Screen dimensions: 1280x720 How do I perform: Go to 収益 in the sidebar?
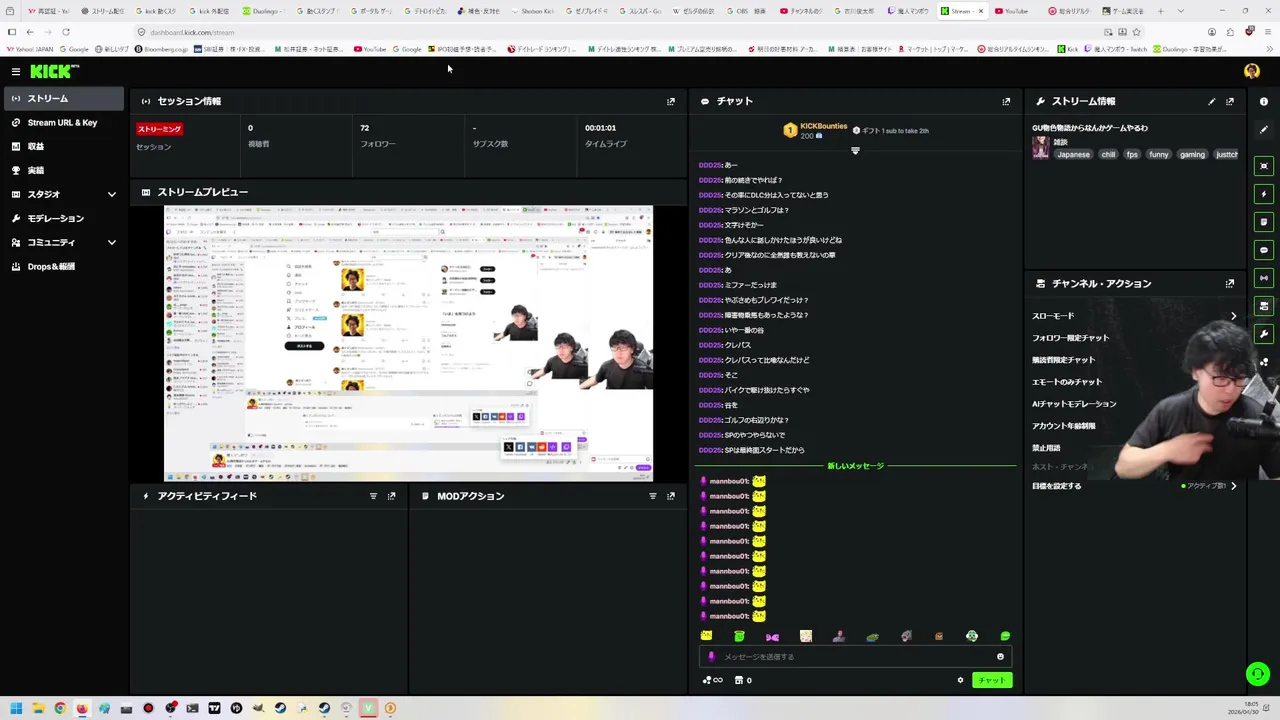[62, 146]
